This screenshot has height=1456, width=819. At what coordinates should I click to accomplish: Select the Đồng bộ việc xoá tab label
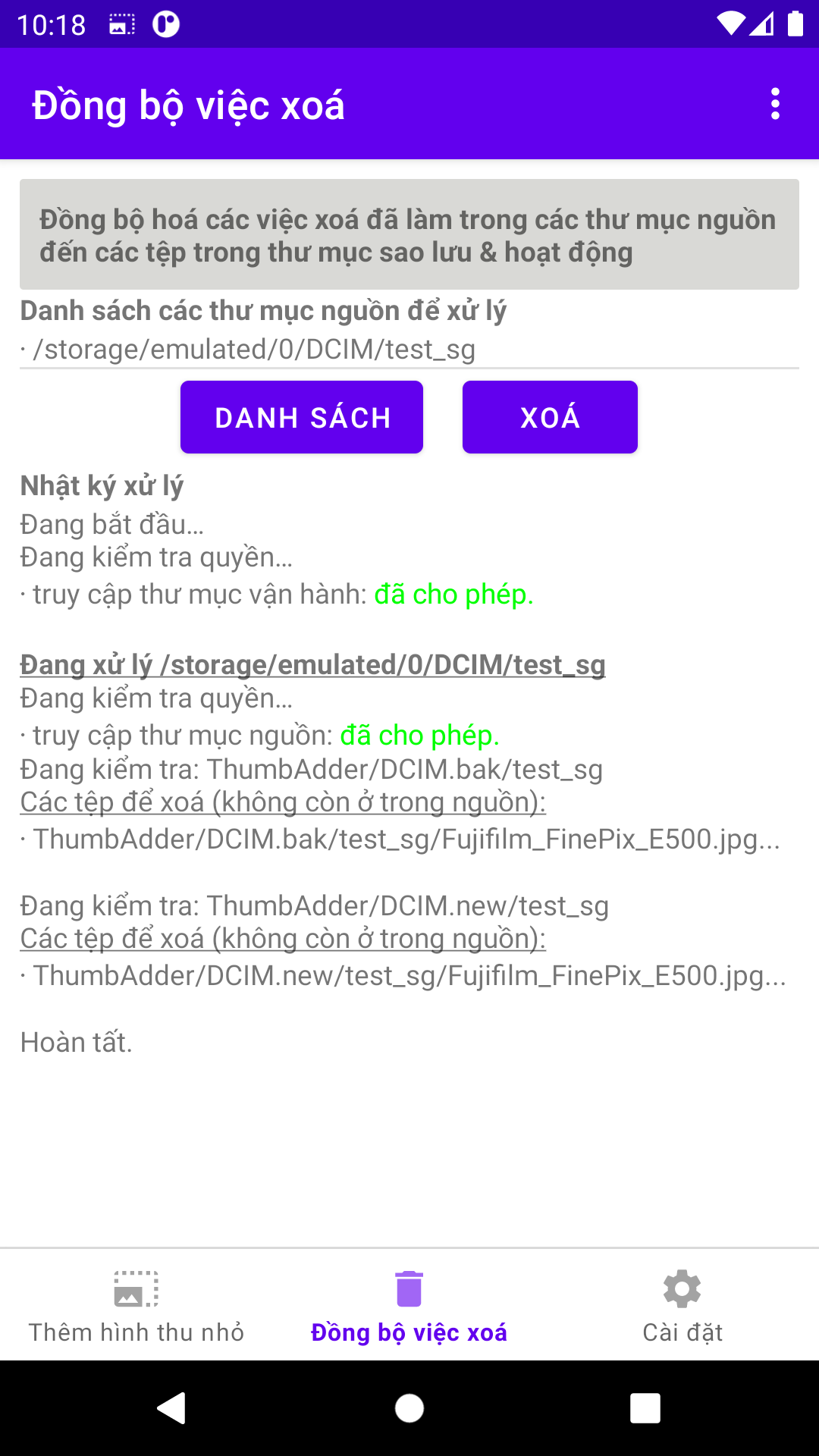point(409,1332)
